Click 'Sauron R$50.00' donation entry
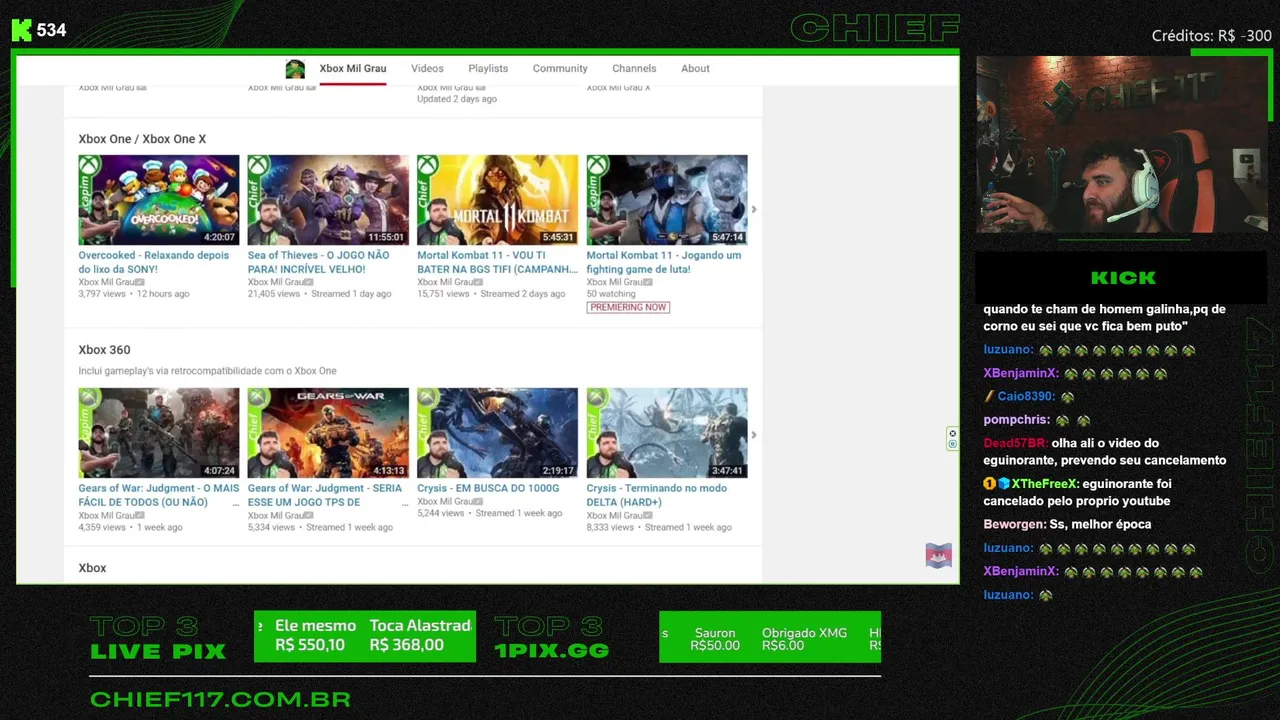The width and height of the screenshot is (1280, 720). pyautogui.click(x=715, y=639)
